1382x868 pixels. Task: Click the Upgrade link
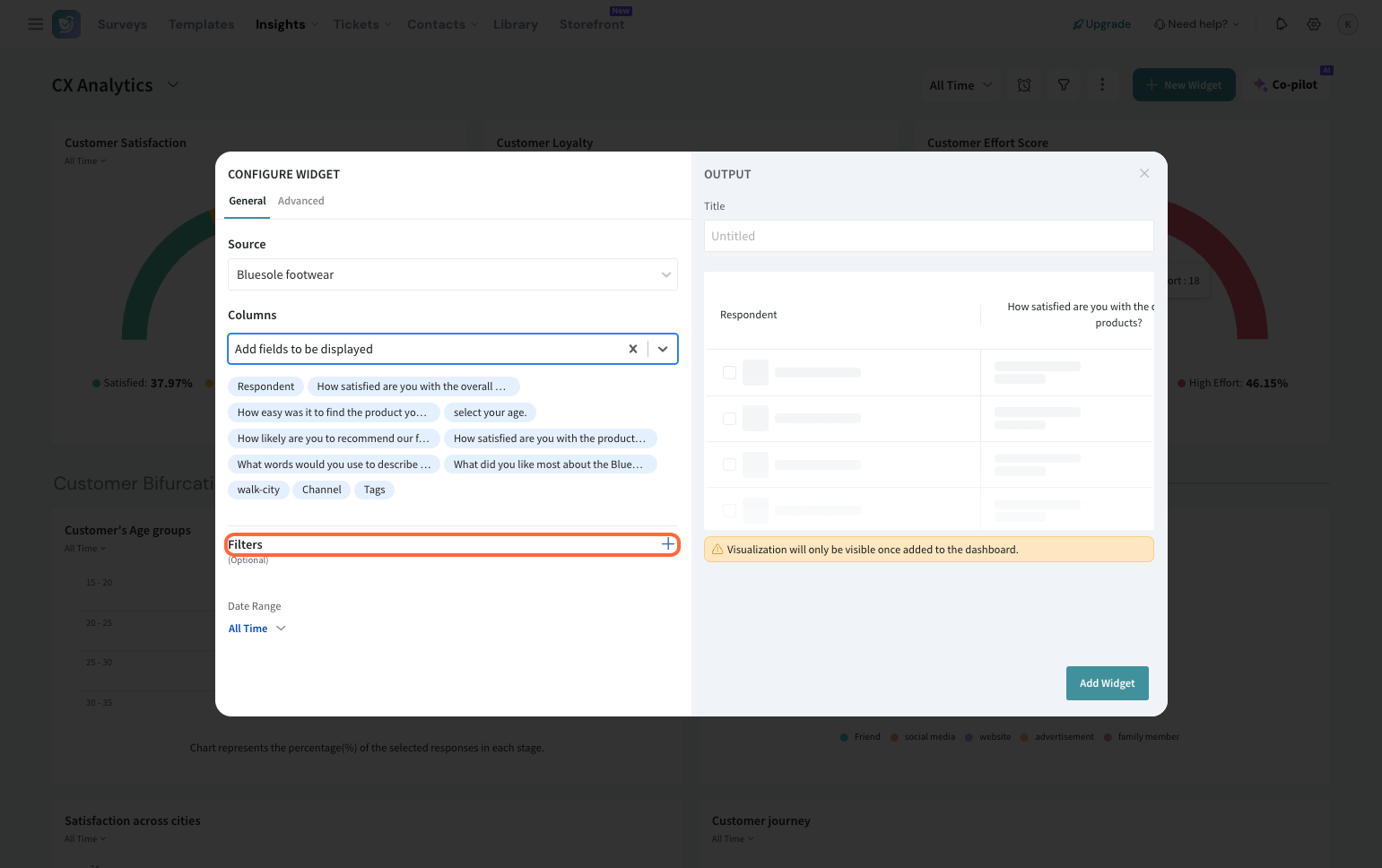(1101, 24)
